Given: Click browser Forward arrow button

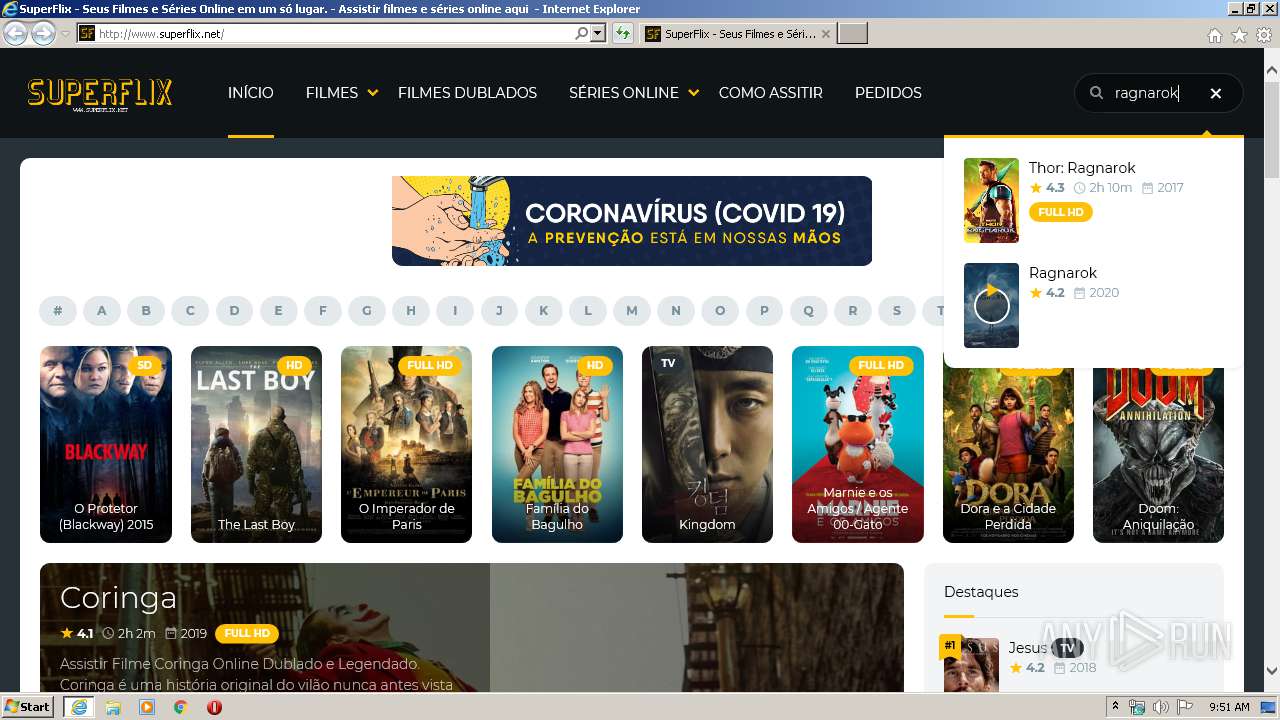Looking at the screenshot, I should coord(43,33).
